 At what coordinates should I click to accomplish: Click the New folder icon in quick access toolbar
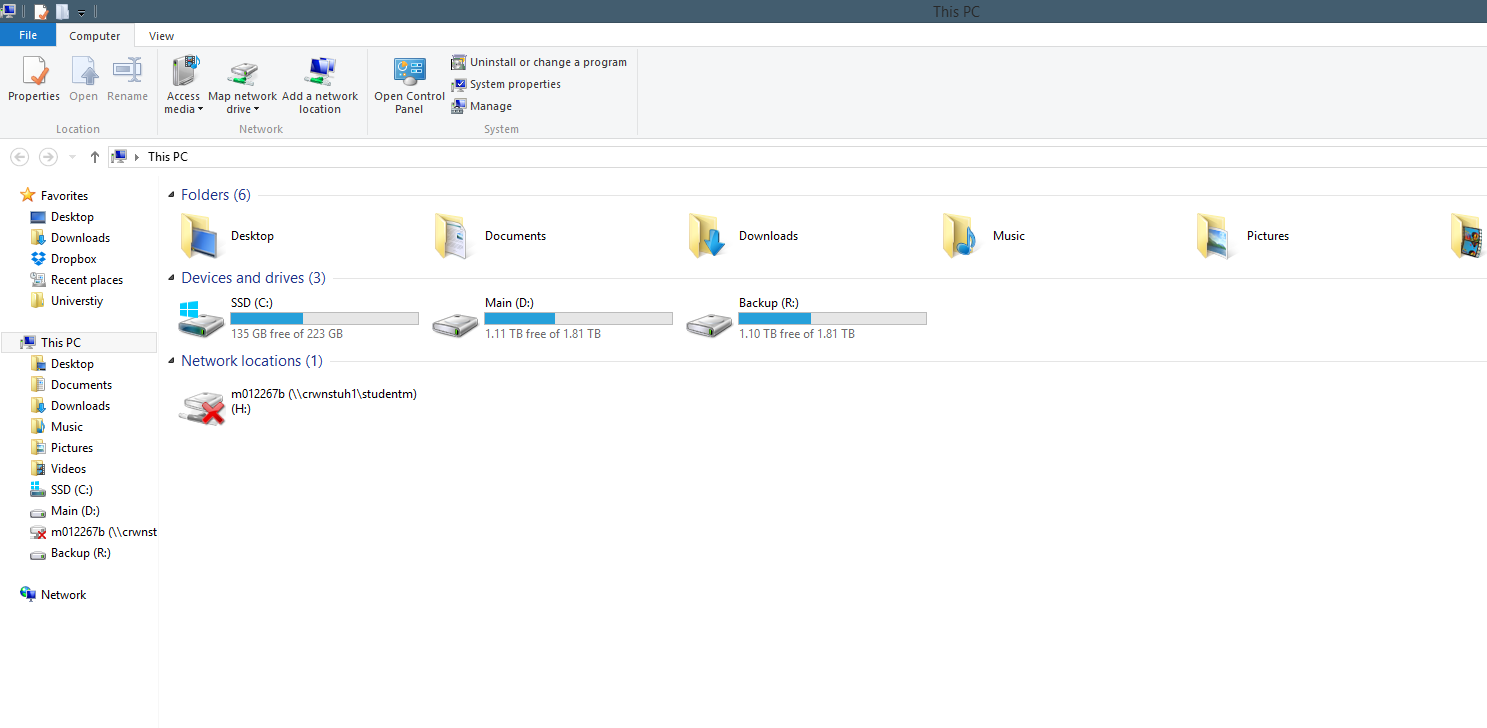[62, 12]
